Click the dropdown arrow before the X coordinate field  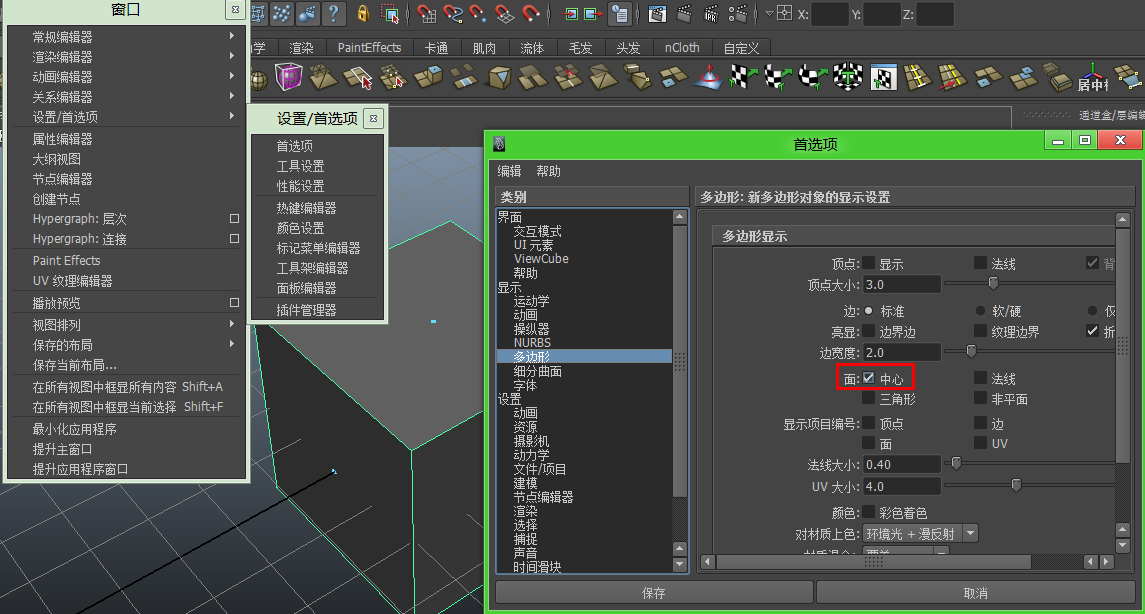[768, 13]
